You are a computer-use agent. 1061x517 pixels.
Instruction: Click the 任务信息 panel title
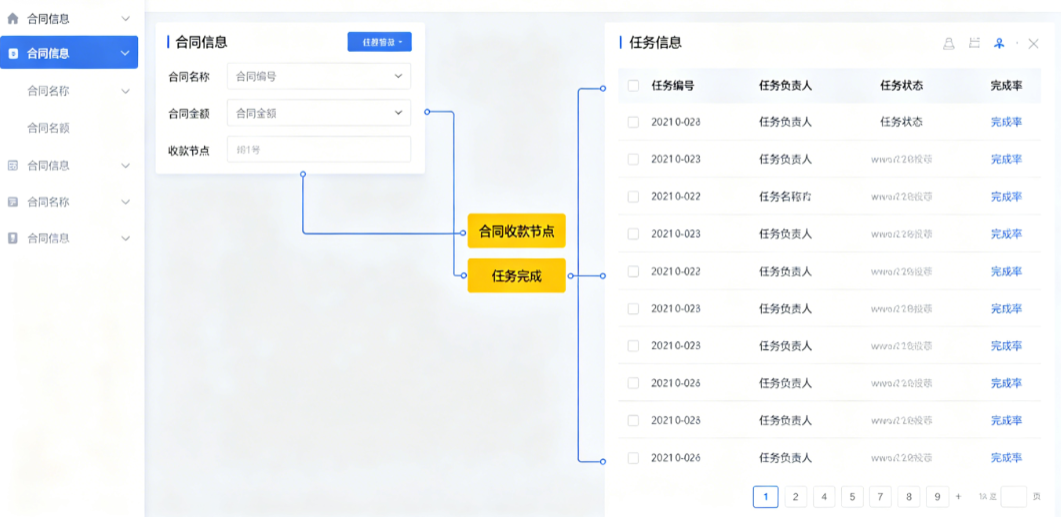pos(656,43)
